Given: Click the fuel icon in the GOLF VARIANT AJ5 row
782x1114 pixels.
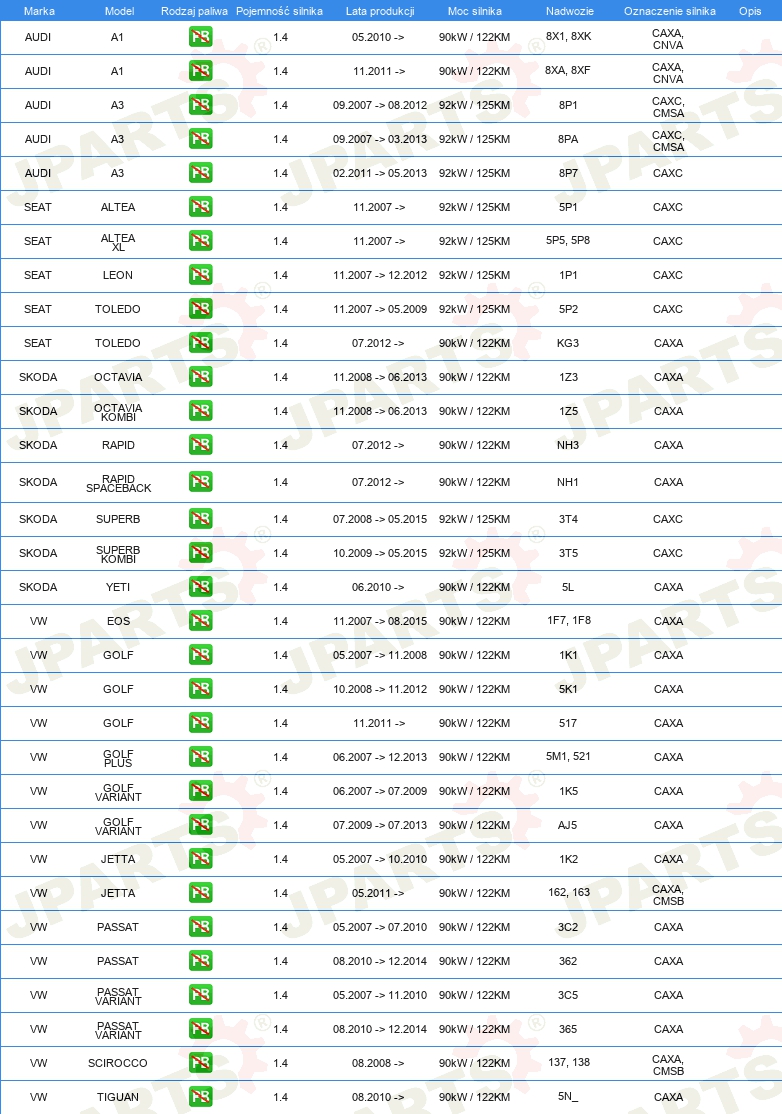Looking at the screenshot, I should click(200, 825).
